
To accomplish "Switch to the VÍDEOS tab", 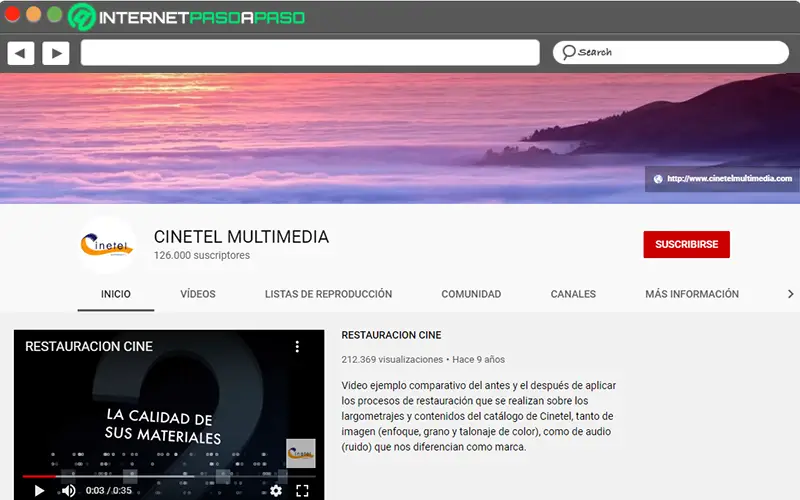I will [x=198, y=294].
